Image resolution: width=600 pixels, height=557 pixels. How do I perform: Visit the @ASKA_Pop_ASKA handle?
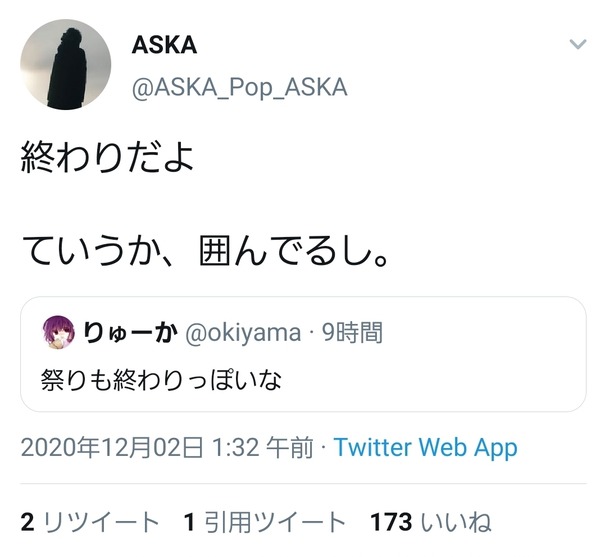point(240,87)
